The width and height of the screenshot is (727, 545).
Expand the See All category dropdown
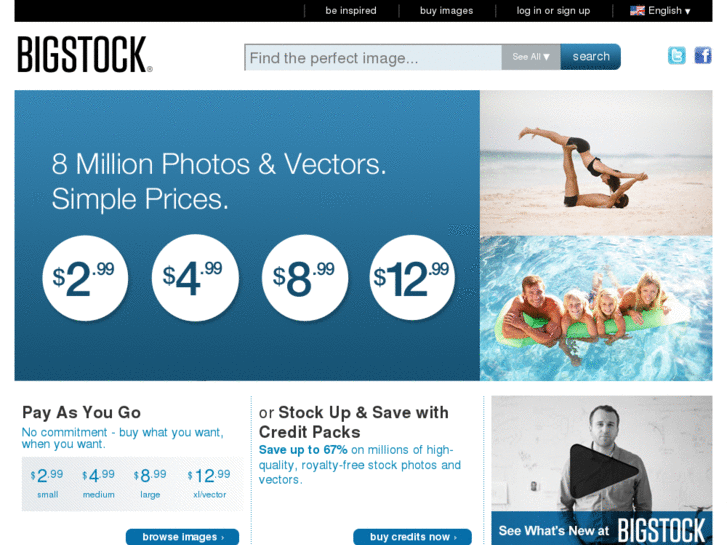coord(531,57)
